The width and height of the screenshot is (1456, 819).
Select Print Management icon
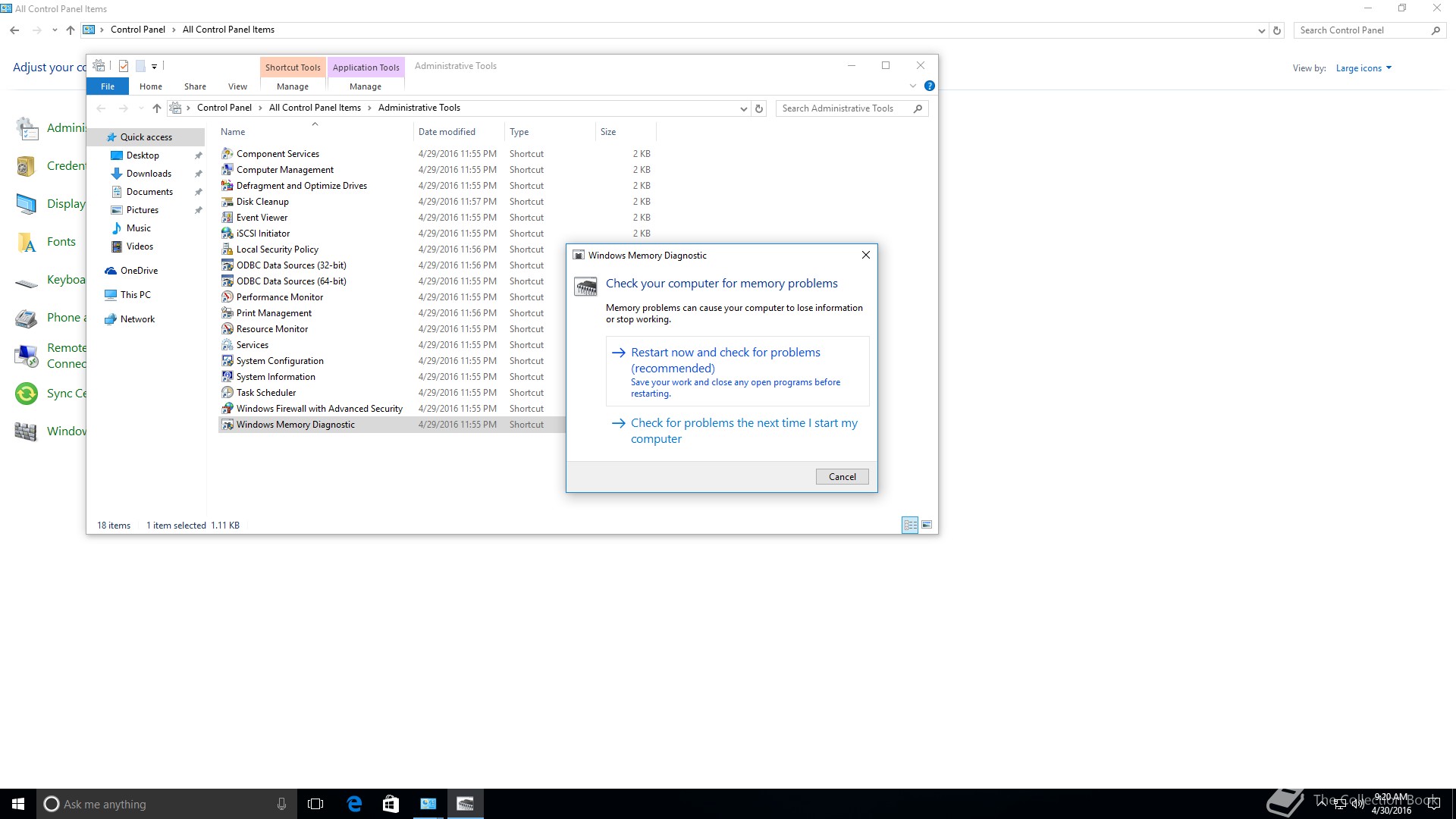[x=227, y=313]
